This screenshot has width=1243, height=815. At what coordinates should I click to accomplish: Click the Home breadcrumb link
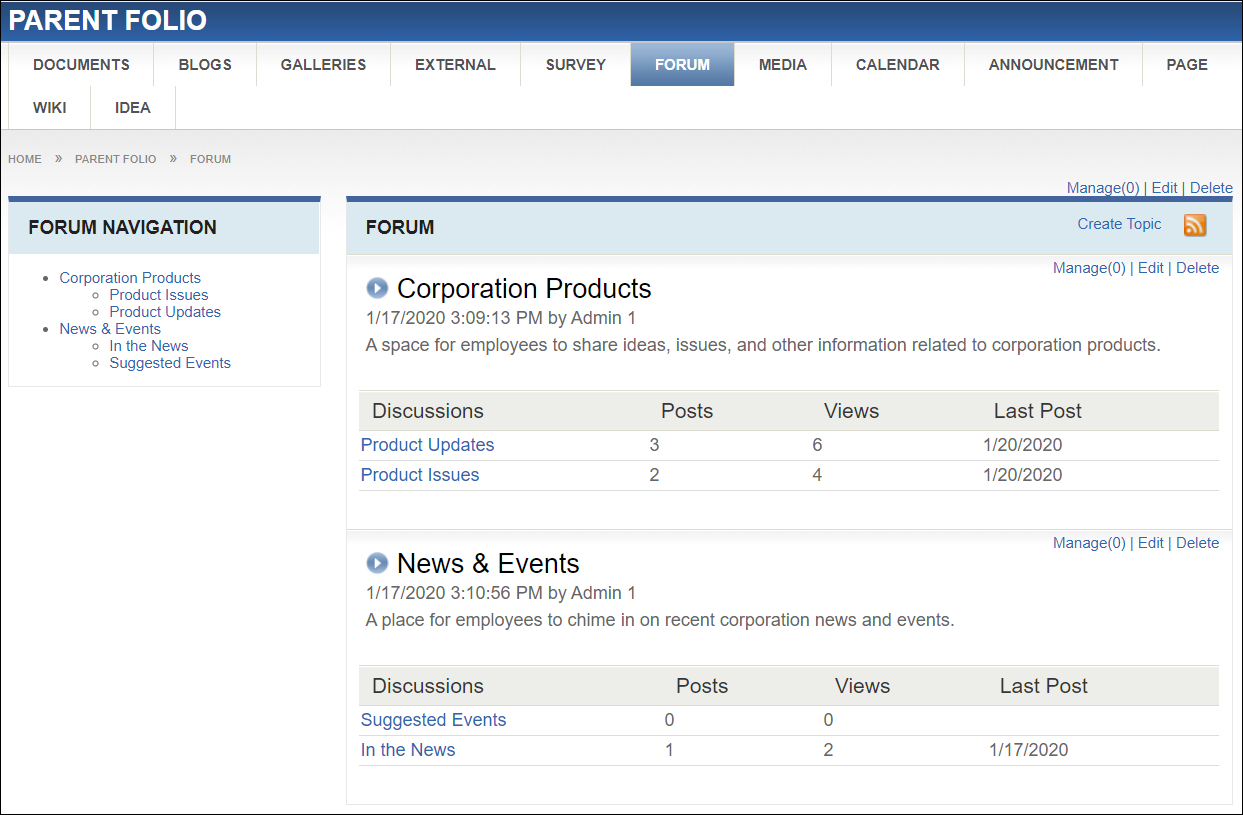point(25,159)
